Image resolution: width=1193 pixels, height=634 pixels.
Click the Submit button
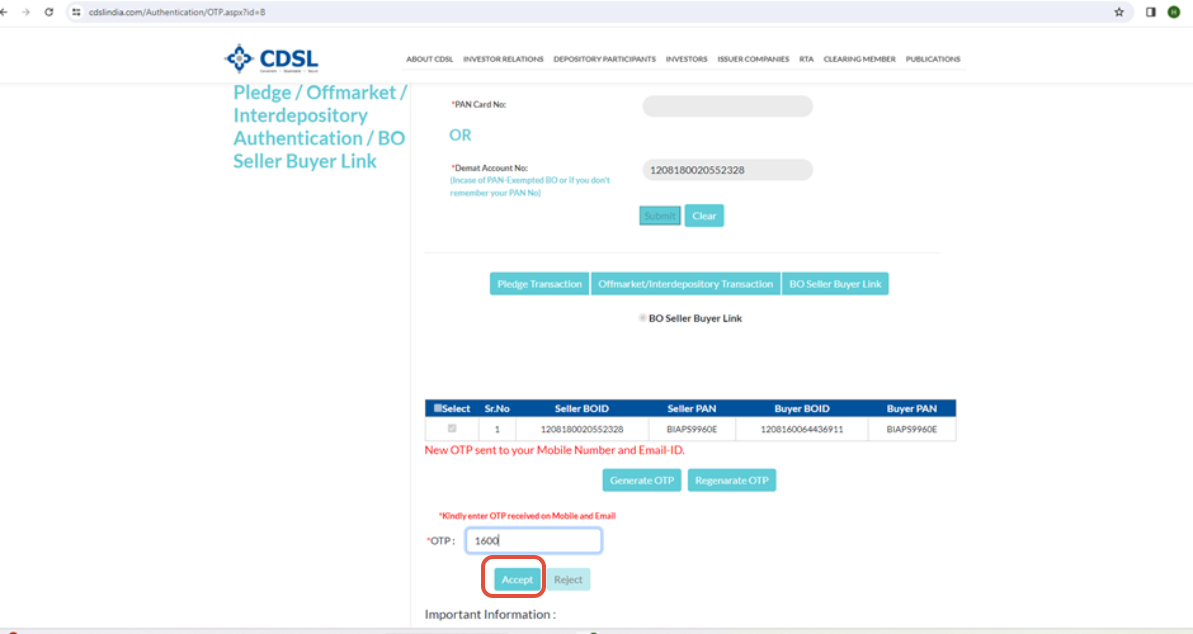pos(660,216)
